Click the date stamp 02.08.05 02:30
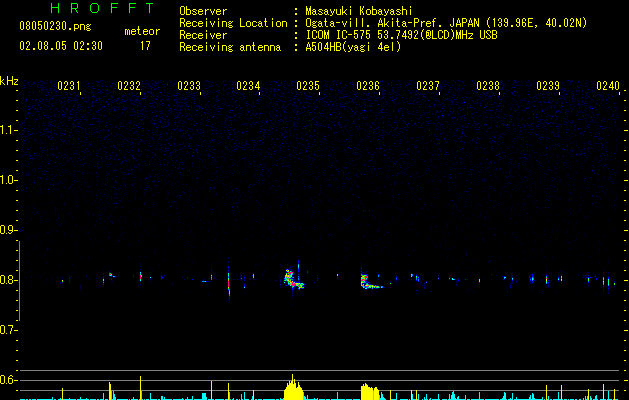 tap(61, 46)
